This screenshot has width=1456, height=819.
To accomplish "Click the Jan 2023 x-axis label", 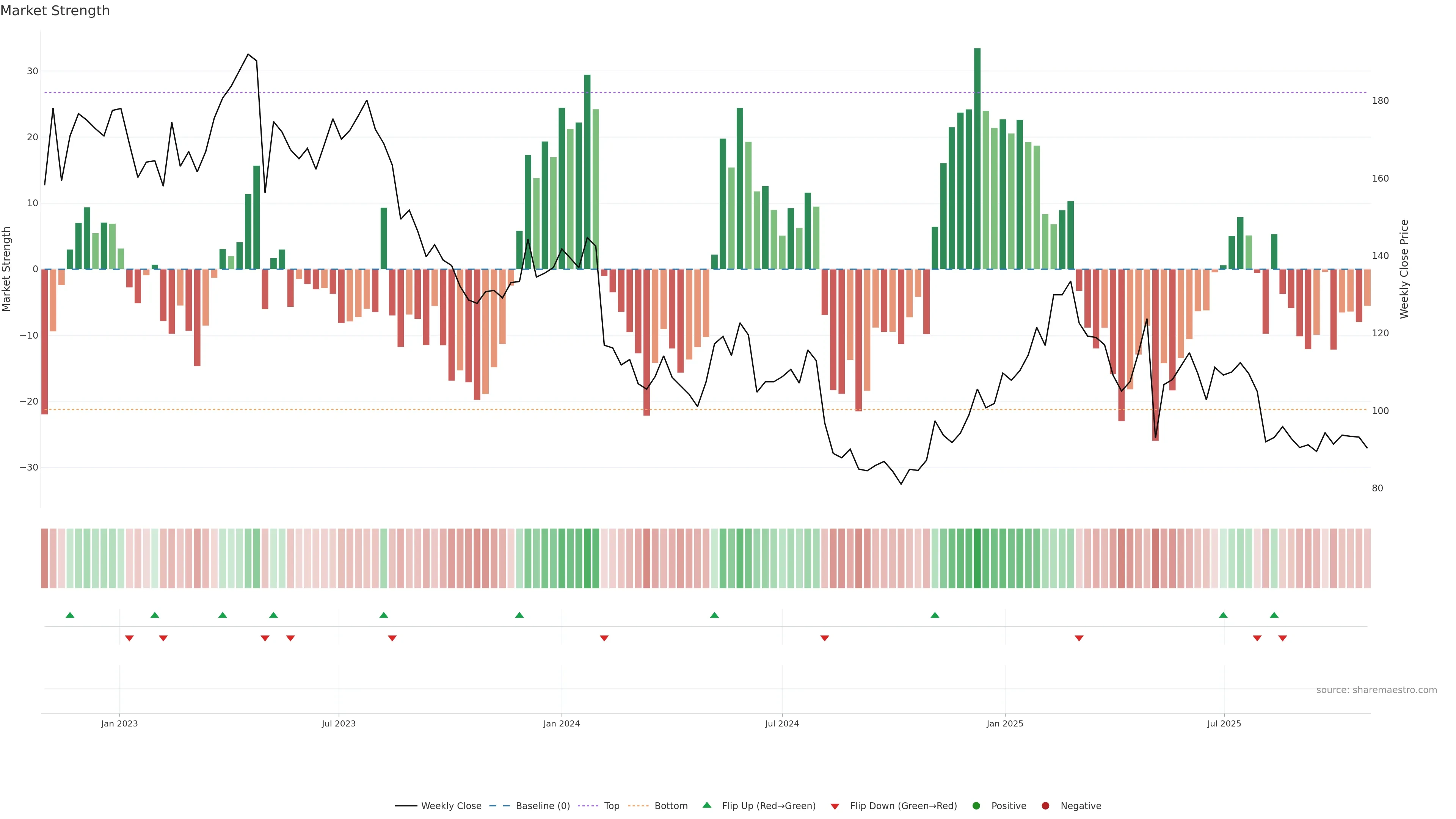I will 119,723.
